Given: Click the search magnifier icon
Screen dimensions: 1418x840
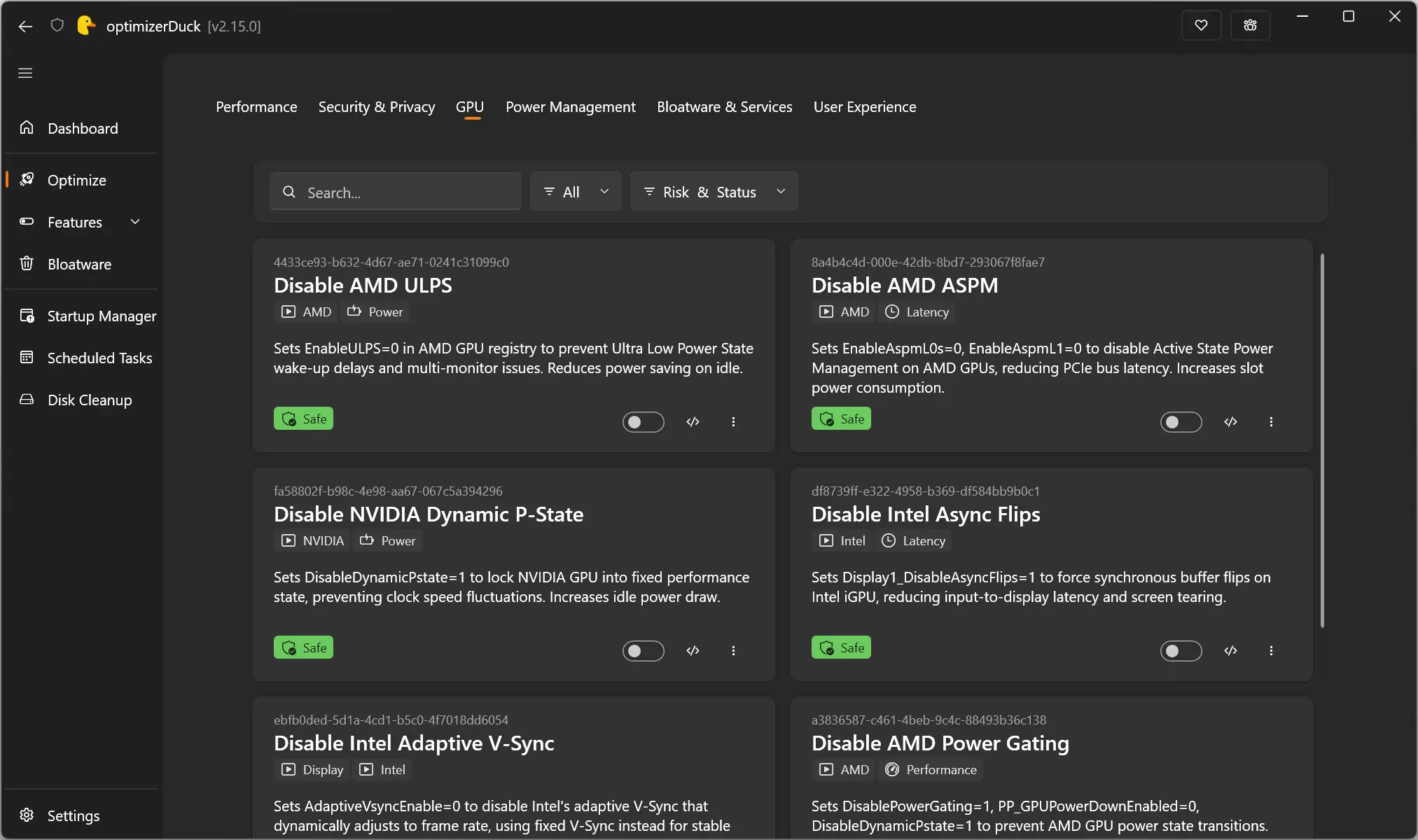Looking at the screenshot, I should point(289,192).
